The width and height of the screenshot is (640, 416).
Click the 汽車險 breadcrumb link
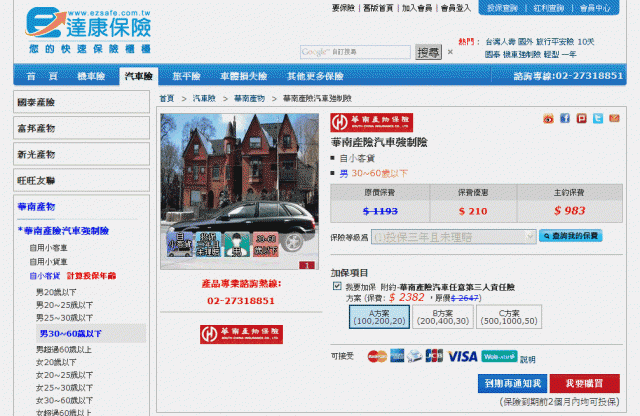pyautogui.click(x=204, y=98)
